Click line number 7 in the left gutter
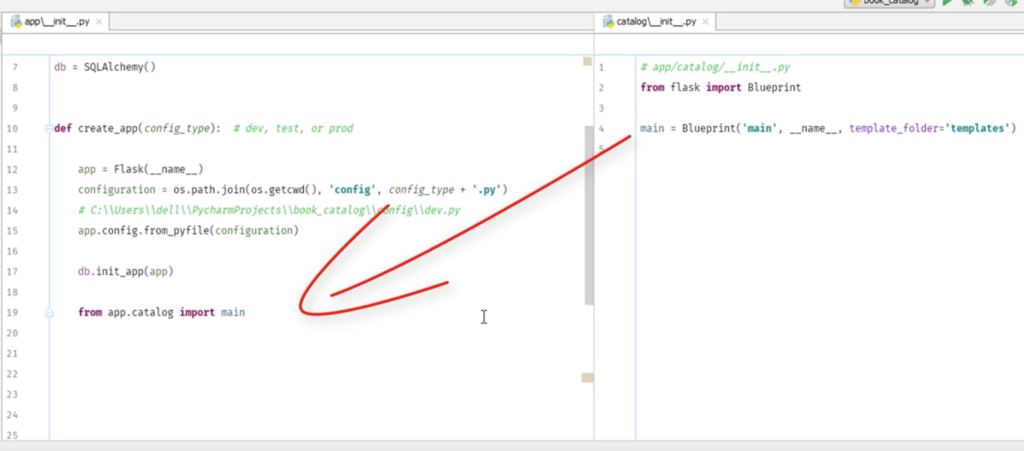The height and width of the screenshot is (451, 1024). click(15, 67)
